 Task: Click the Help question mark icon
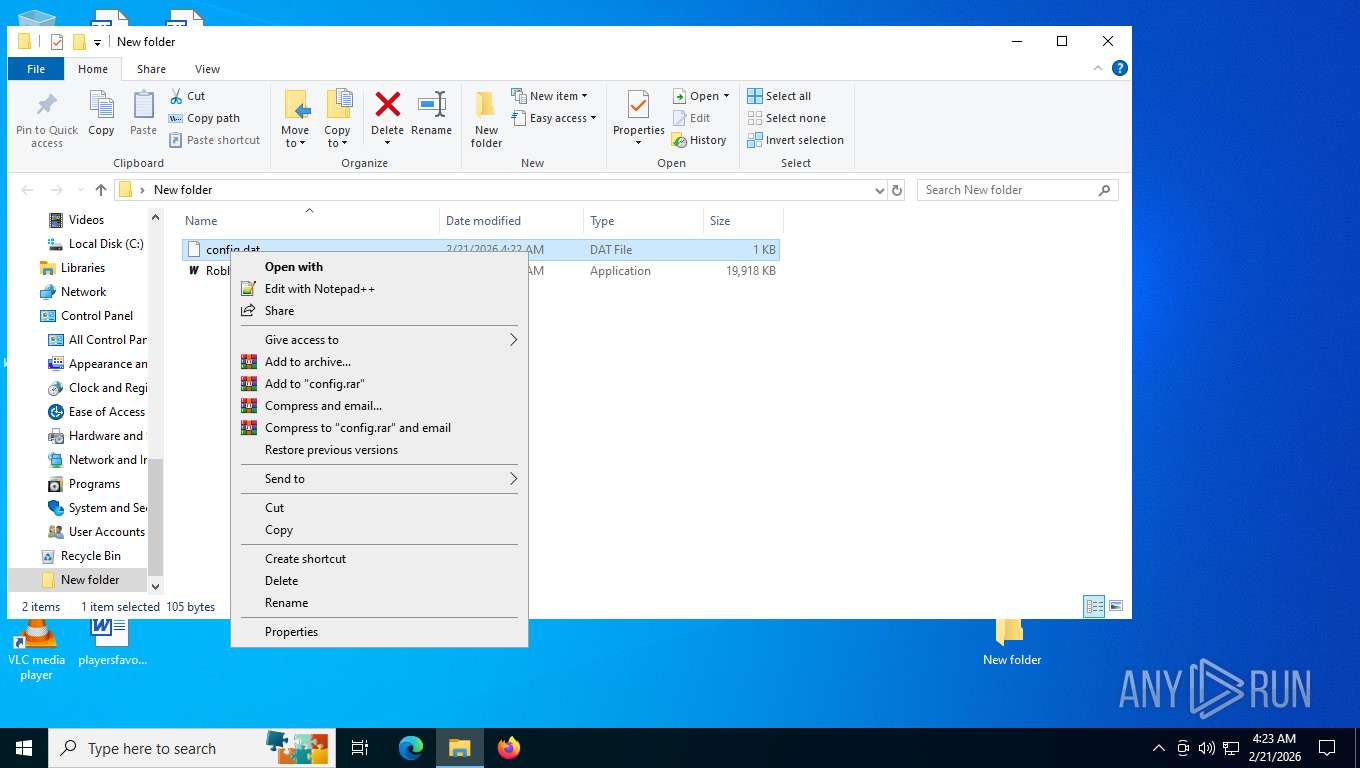click(1120, 68)
